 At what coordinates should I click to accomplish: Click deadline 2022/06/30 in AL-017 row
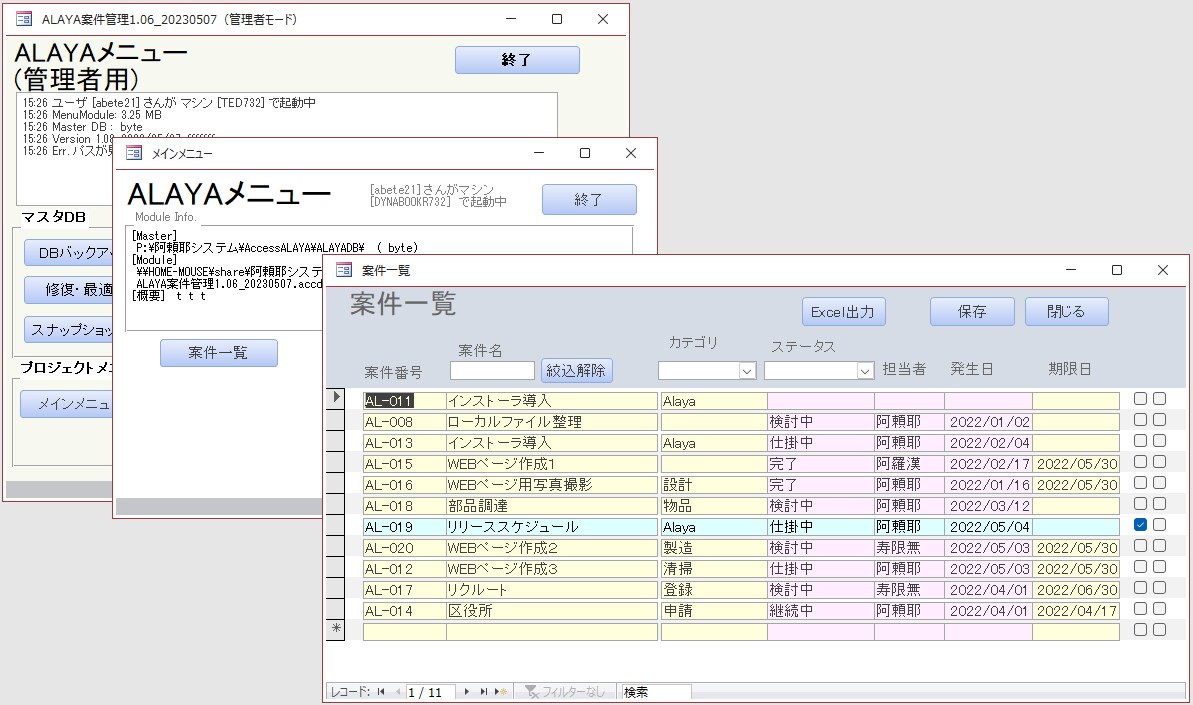[x=1076, y=590]
